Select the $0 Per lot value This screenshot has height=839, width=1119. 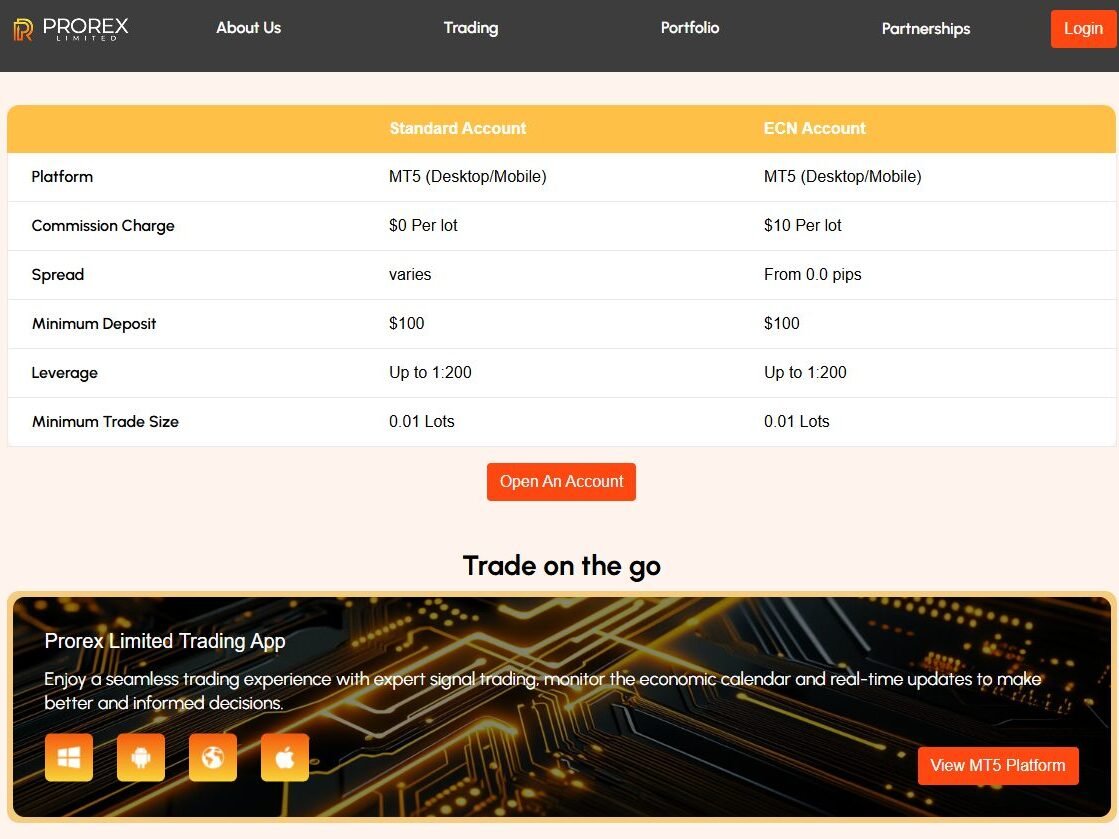(x=423, y=225)
